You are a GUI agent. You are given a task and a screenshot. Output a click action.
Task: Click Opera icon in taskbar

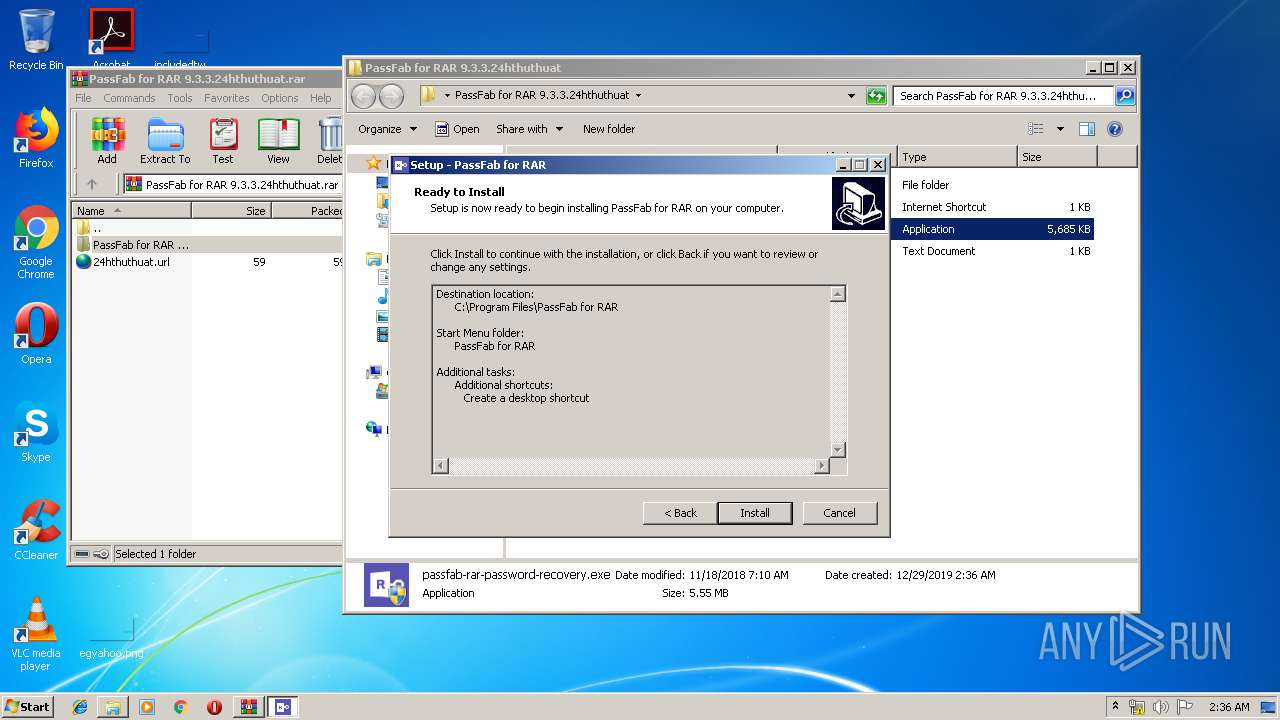pos(214,707)
